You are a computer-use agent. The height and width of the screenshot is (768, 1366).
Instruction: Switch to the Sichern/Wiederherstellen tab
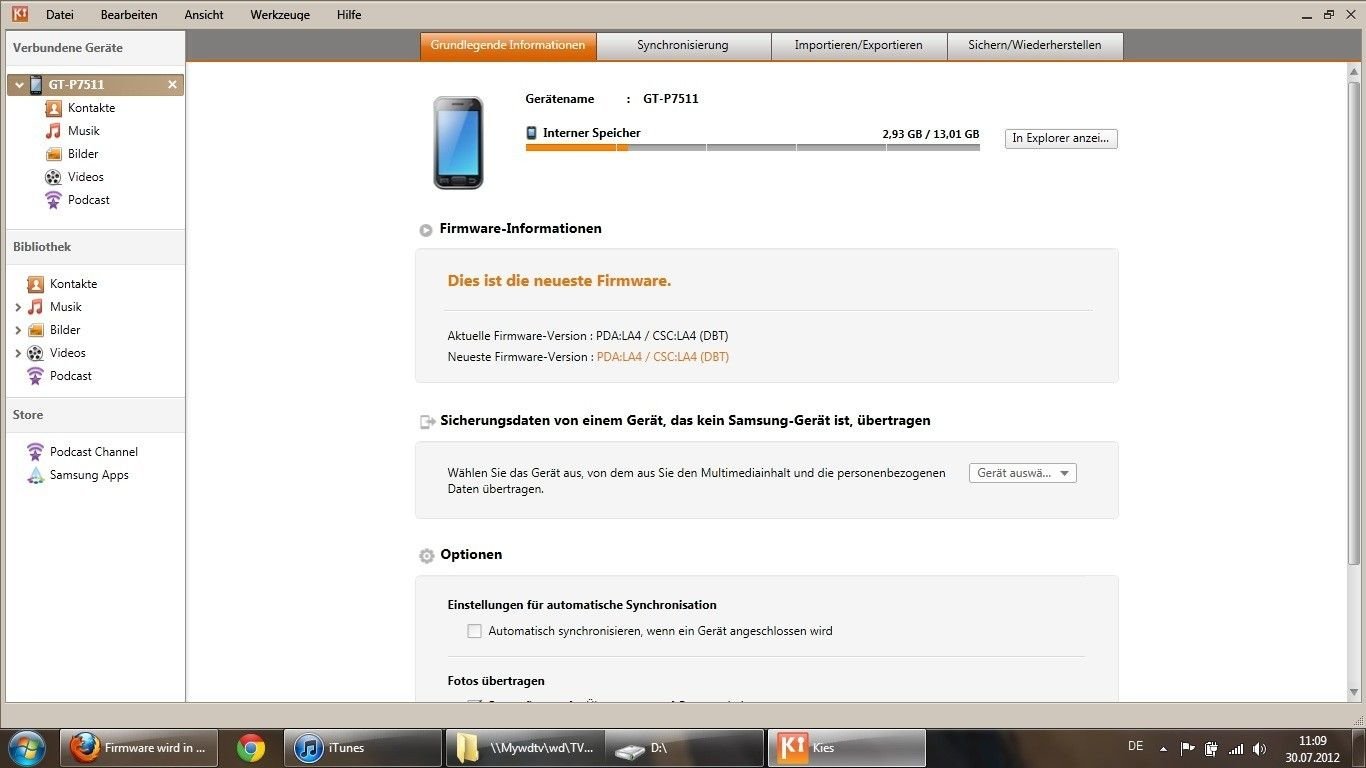pyautogui.click(x=1035, y=45)
